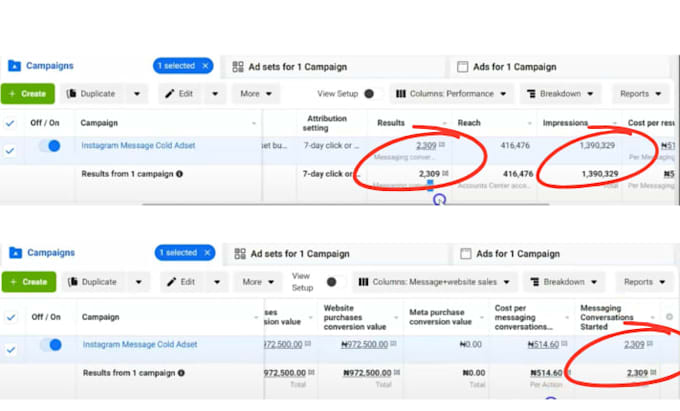Turn off Instagram Message Cold Adset in lower table

(x=51, y=345)
